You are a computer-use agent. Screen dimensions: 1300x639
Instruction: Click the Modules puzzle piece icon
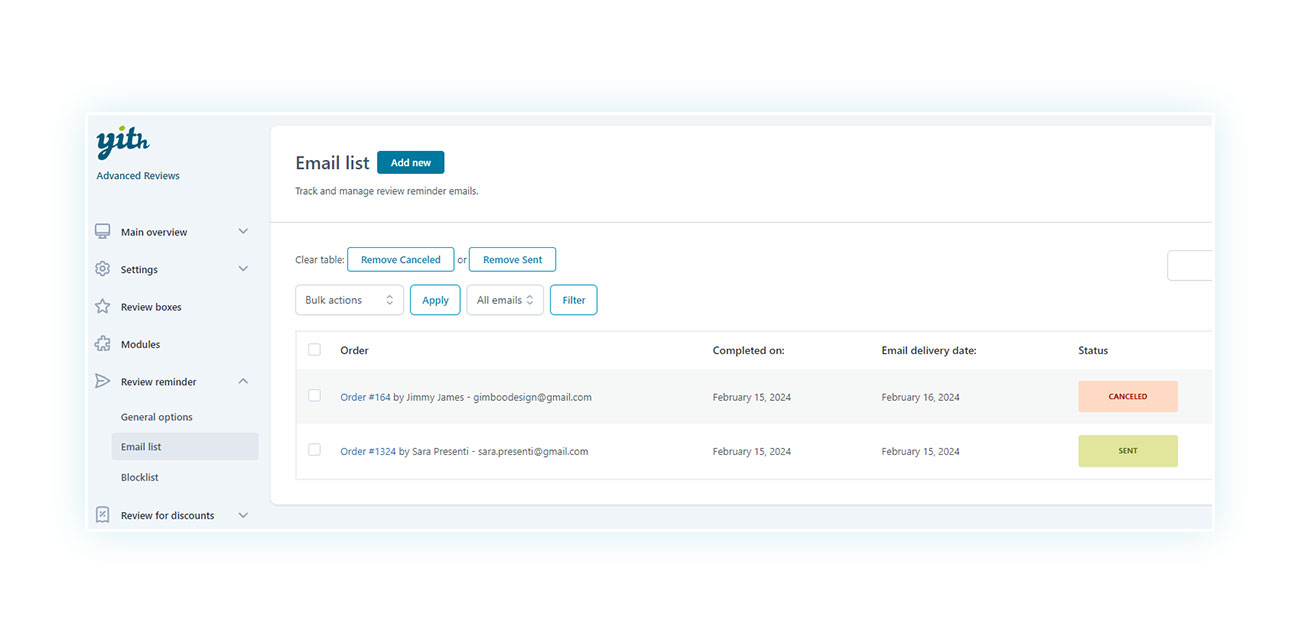tap(102, 344)
